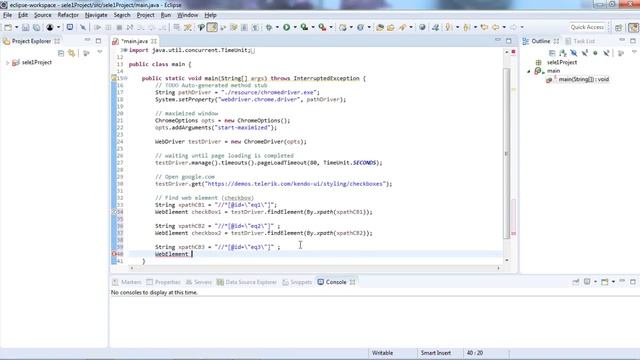The height and width of the screenshot is (360, 640).
Task: Click Open Console icon in Console view
Action: point(604,282)
